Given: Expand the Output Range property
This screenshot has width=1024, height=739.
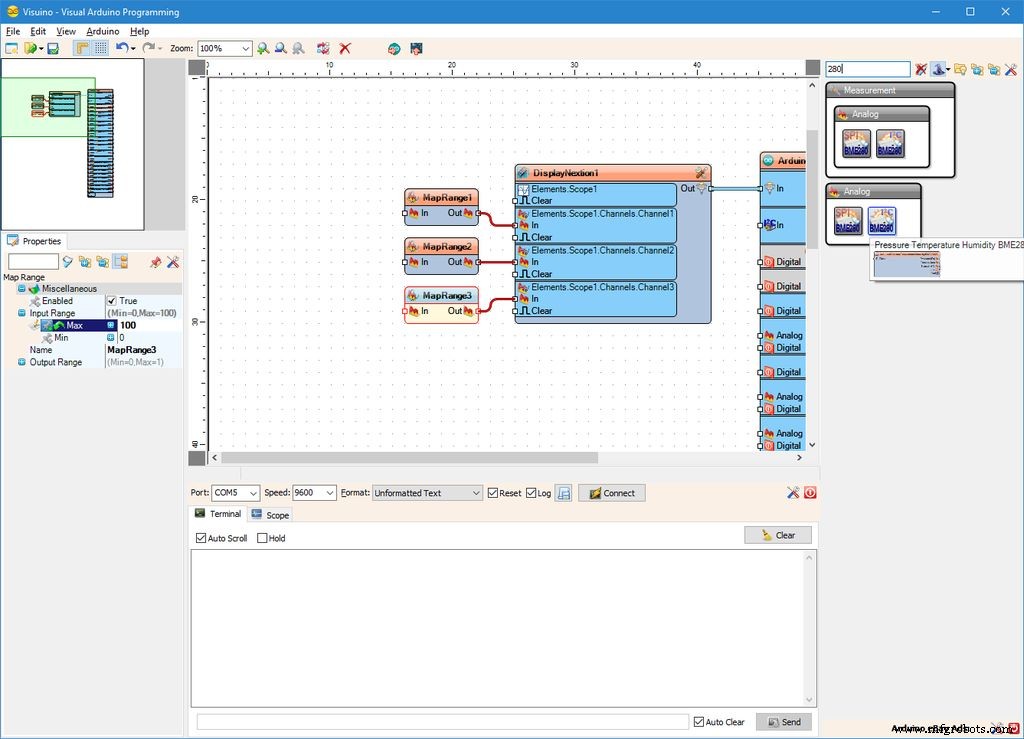Looking at the screenshot, I should 22,362.
